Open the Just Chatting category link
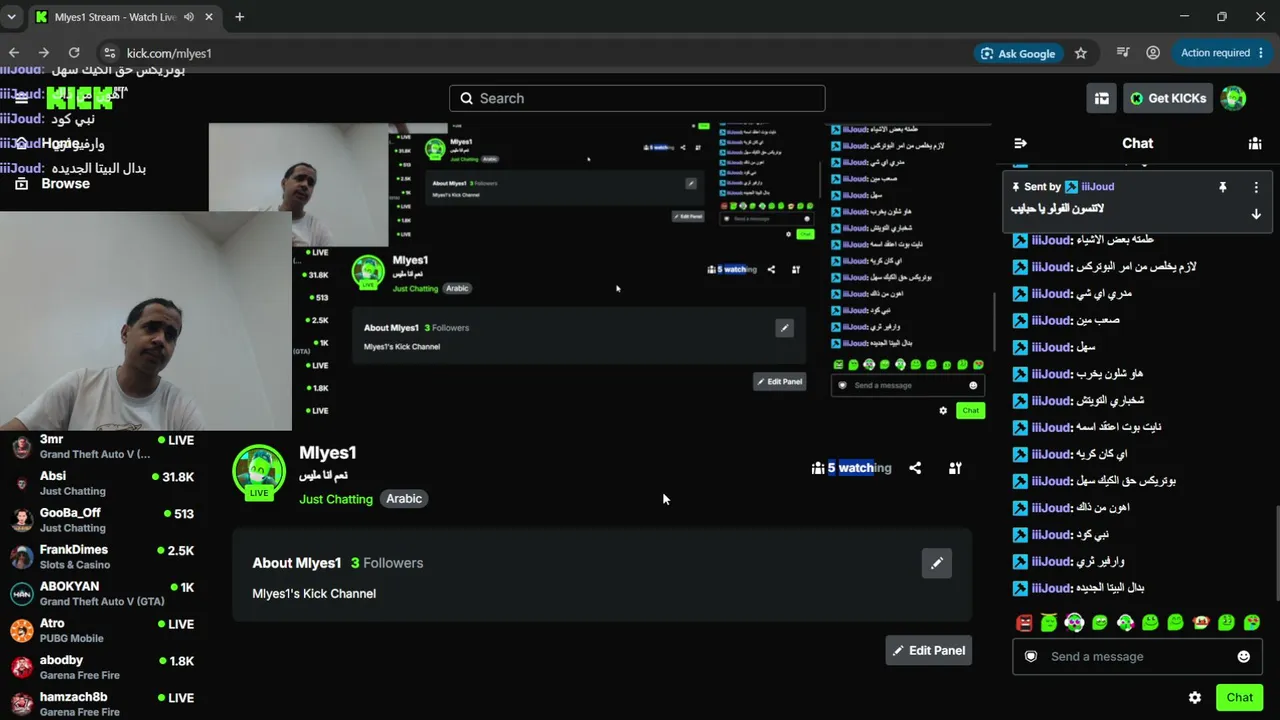1280x720 pixels. click(x=336, y=499)
